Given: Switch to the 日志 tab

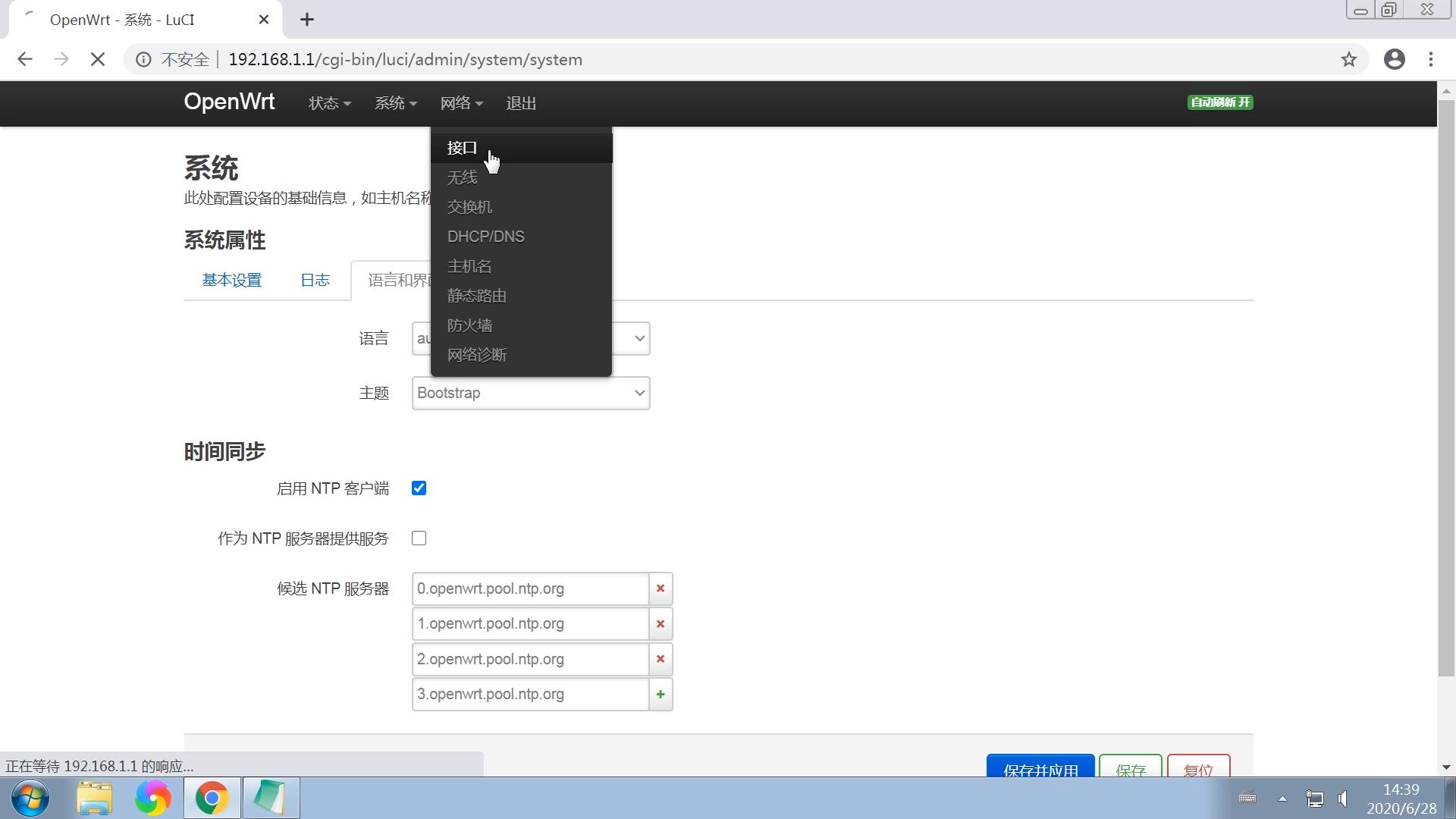Looking at the screenshot, I should click(315, 280).
